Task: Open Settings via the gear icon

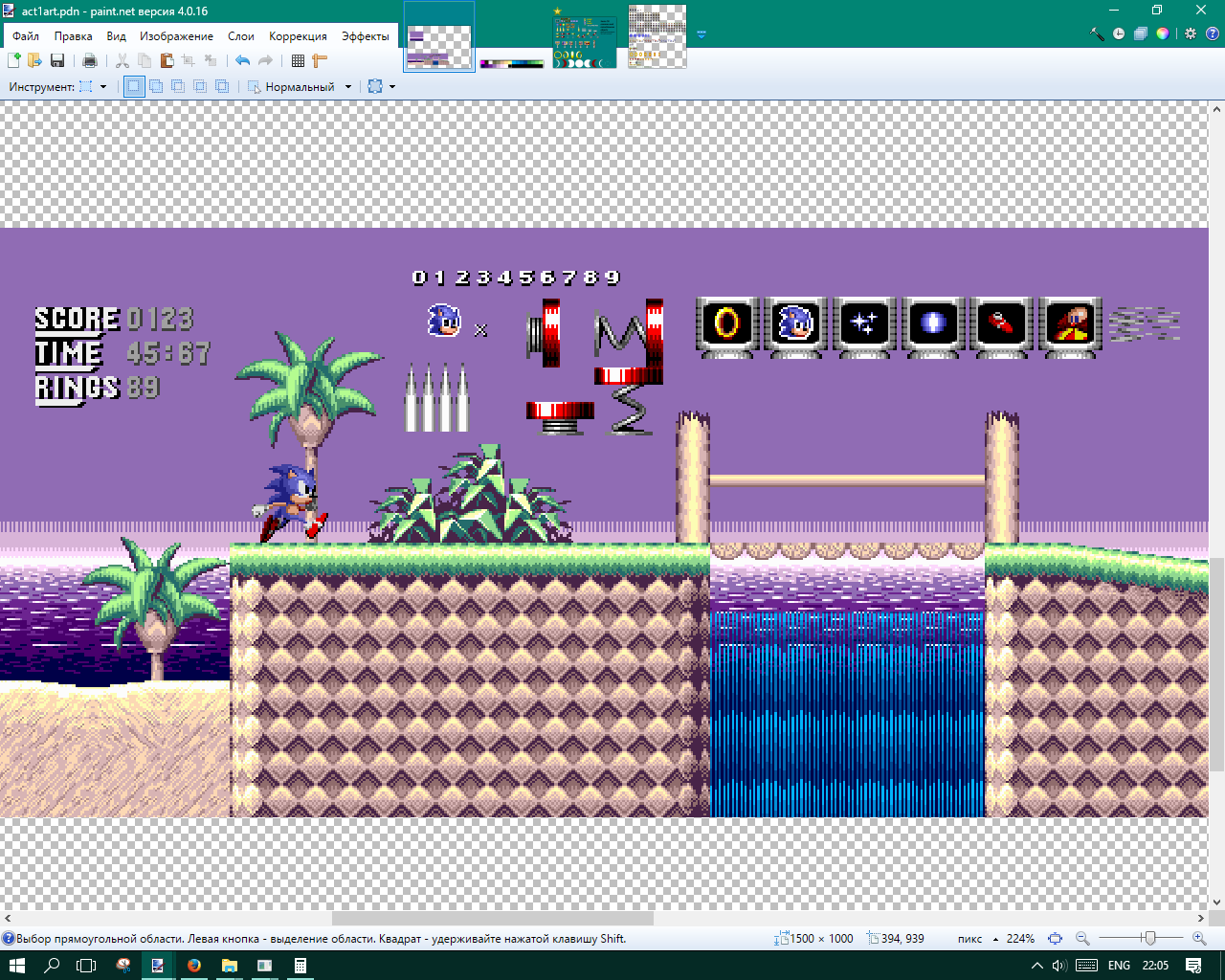Action: (x=1191, y=33)
